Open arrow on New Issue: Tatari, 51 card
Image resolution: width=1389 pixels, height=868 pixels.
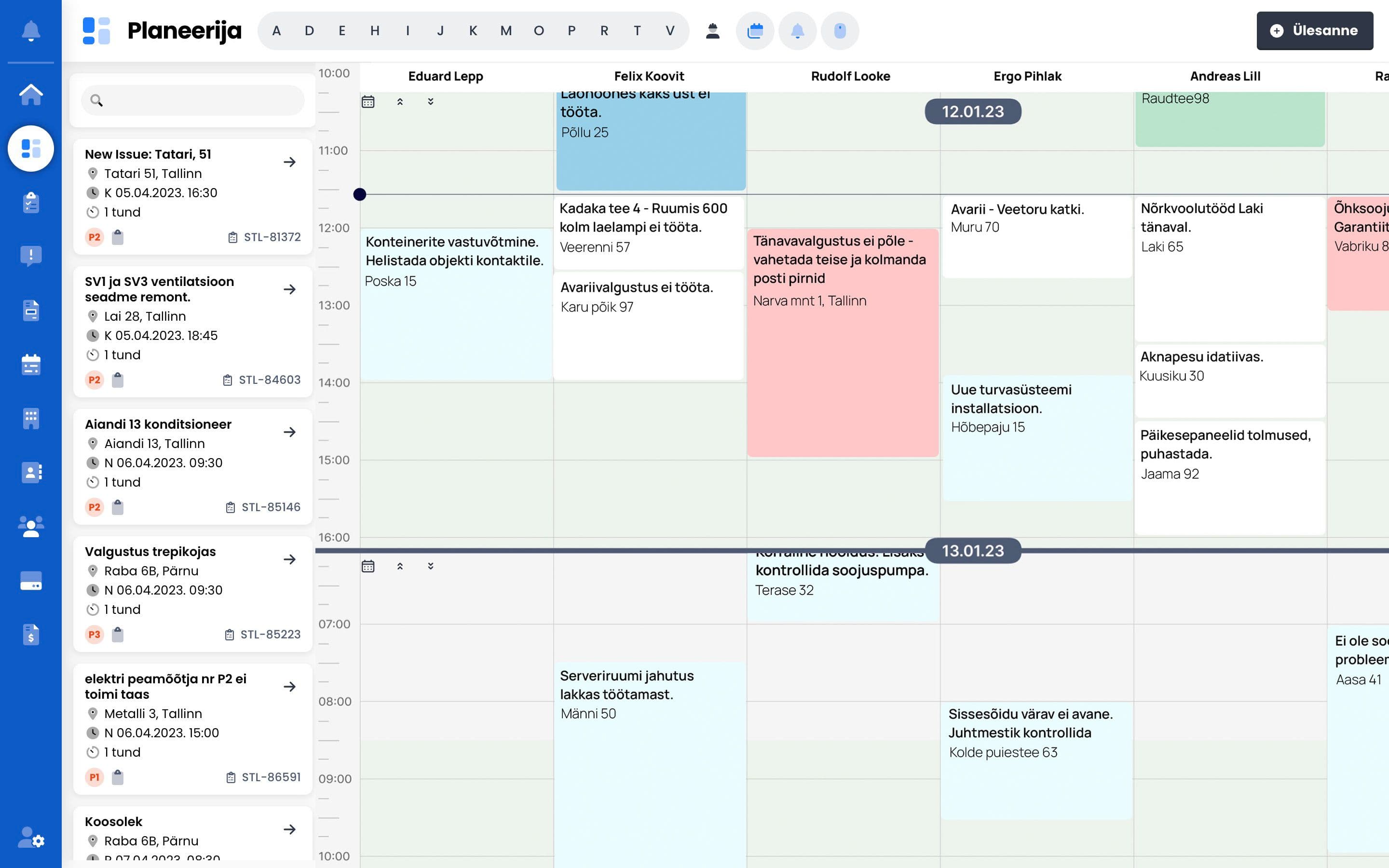(x=290, y=163)
